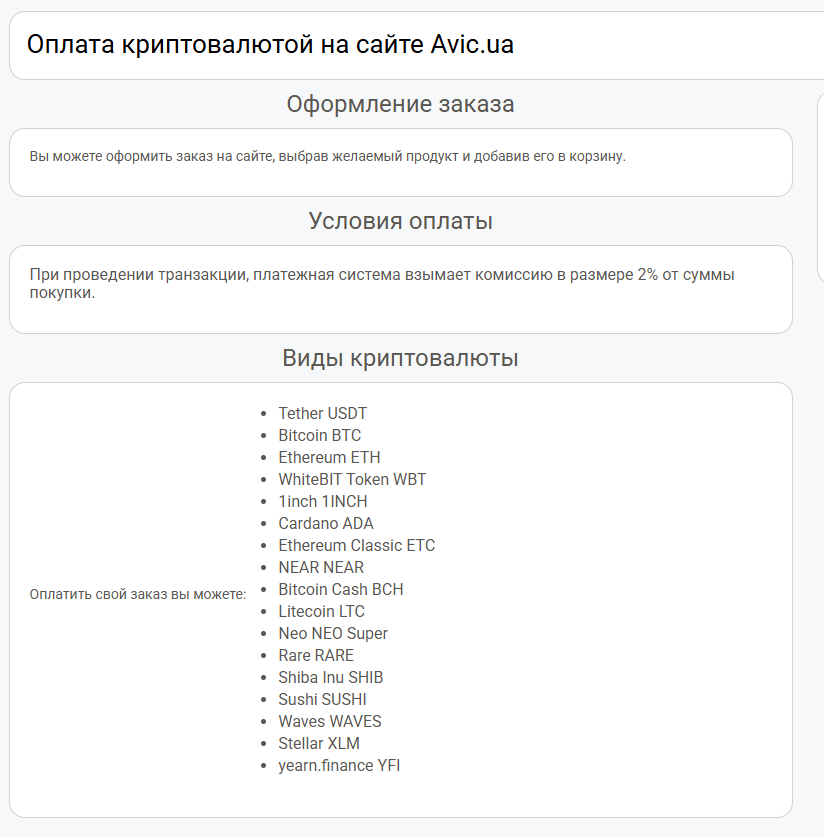Select the 1inch 1INCH list item
This screenshot has height=837, width=824.
click(x=322, y=501)
